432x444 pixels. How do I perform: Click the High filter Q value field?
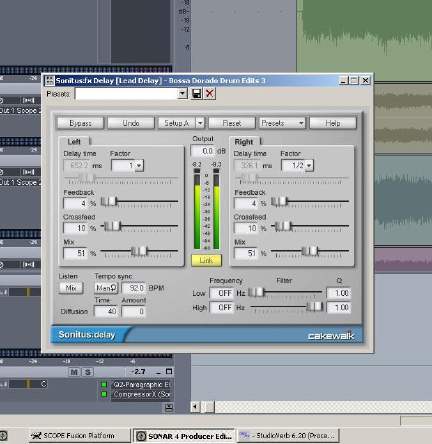pyautogui.click(x=339, y=307)
